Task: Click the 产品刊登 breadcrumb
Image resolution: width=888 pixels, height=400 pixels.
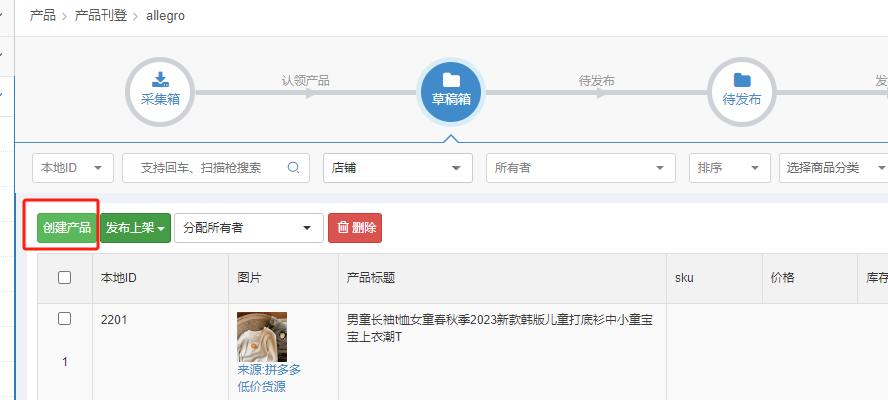Action: pos(101,15)
